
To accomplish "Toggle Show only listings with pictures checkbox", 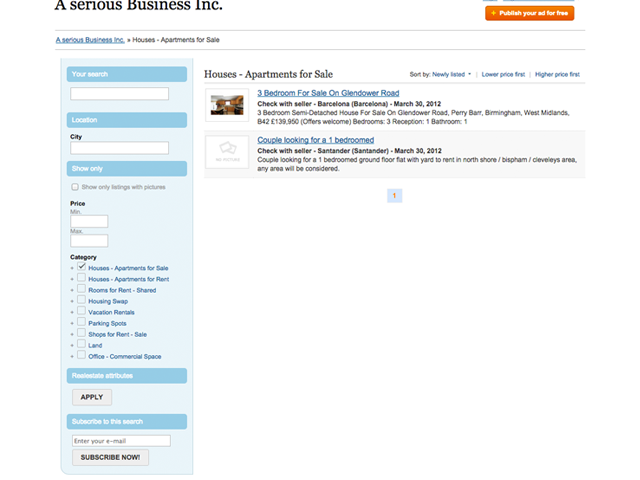I will [x=75, y=187].
